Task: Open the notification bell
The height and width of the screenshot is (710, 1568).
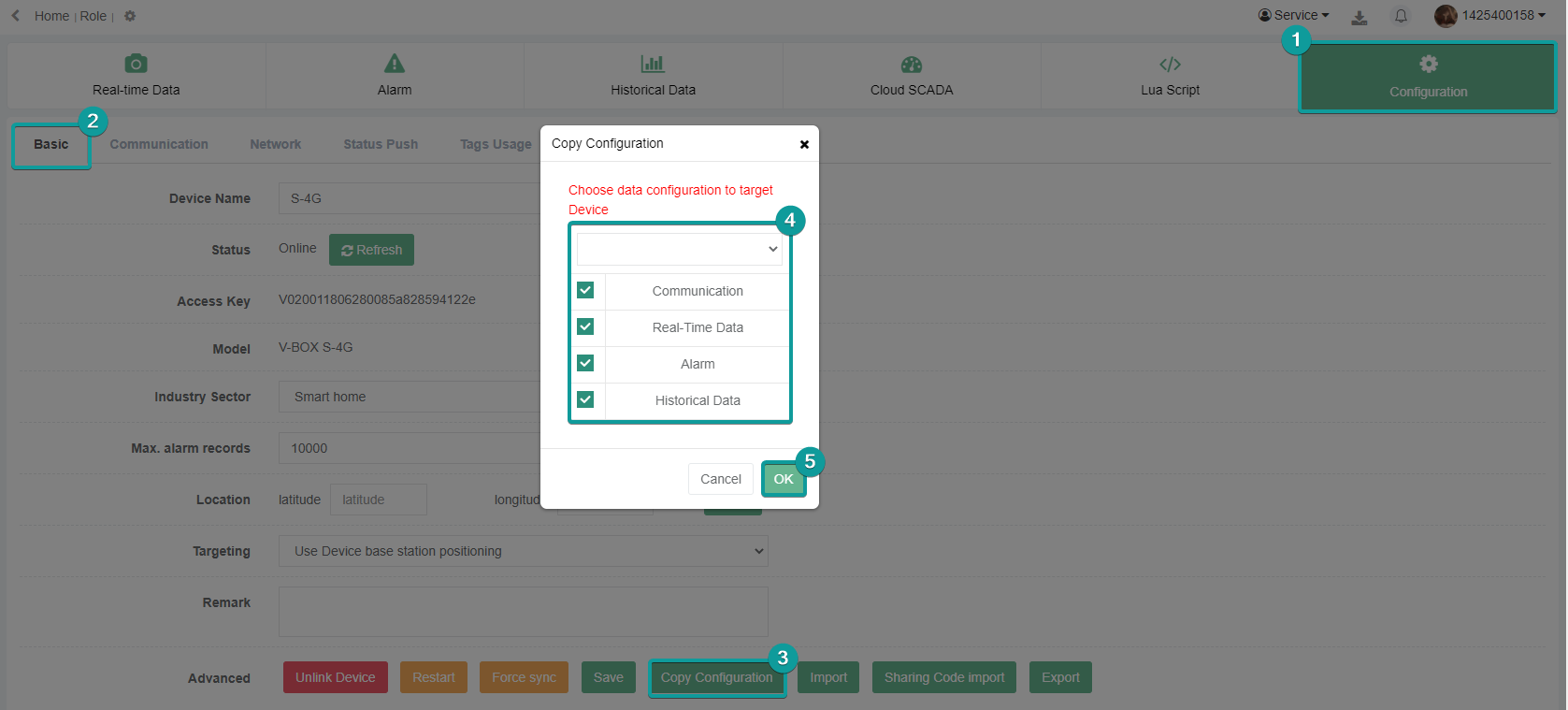Action: (1401, 16)
